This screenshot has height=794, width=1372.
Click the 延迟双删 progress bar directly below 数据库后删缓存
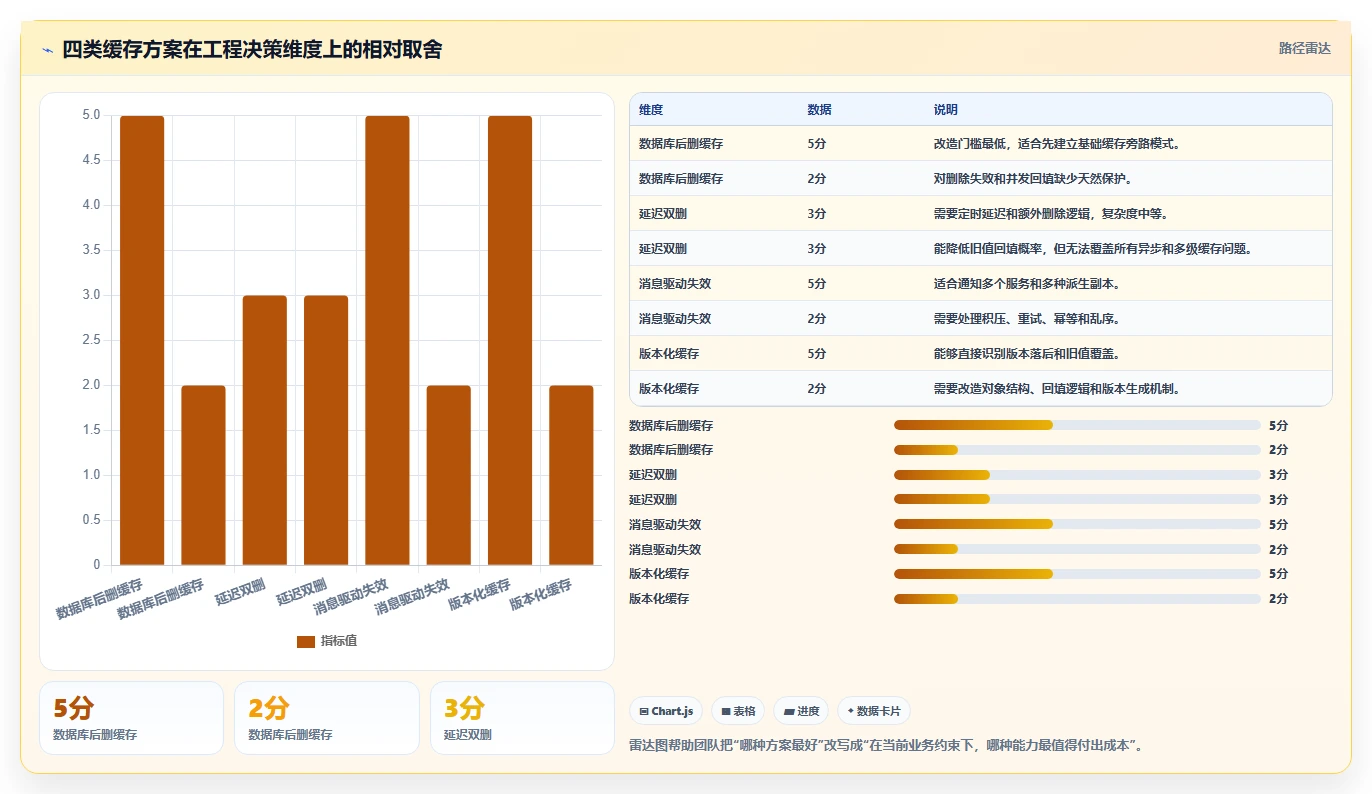click(1077, 475)
